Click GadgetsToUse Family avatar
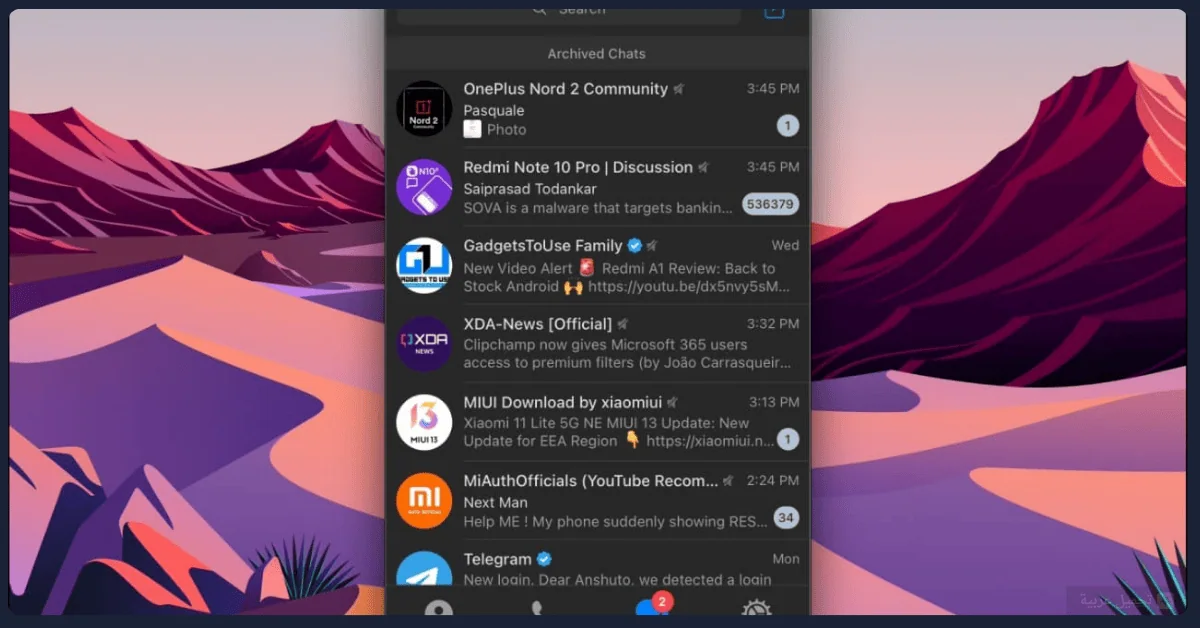Viewport: 1200px width, 628px height. coord(424,265)
